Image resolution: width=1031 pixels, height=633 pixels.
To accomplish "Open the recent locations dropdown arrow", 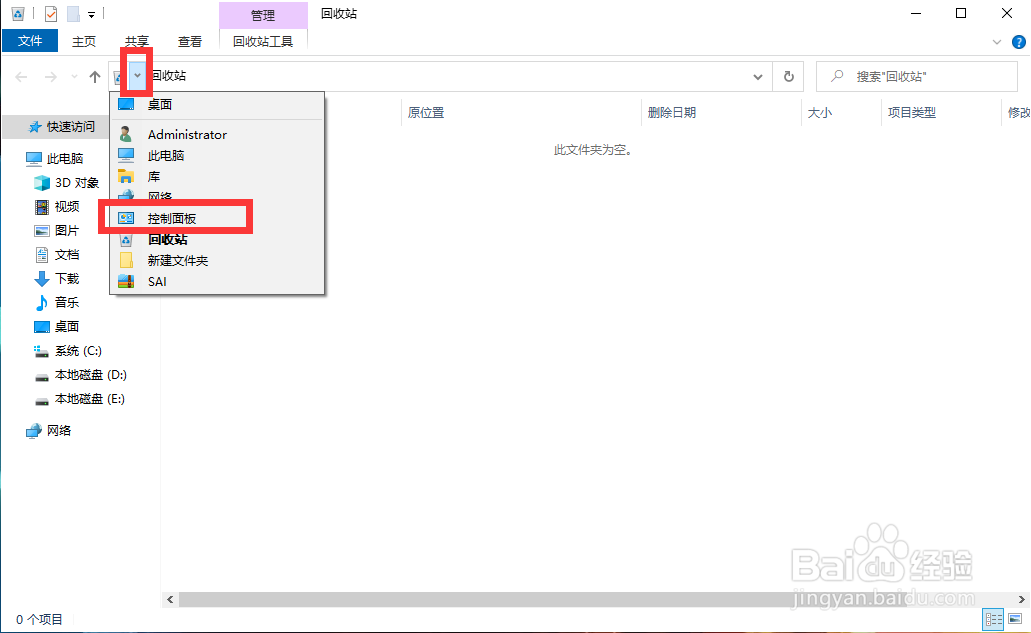I will tap(74, 77).
